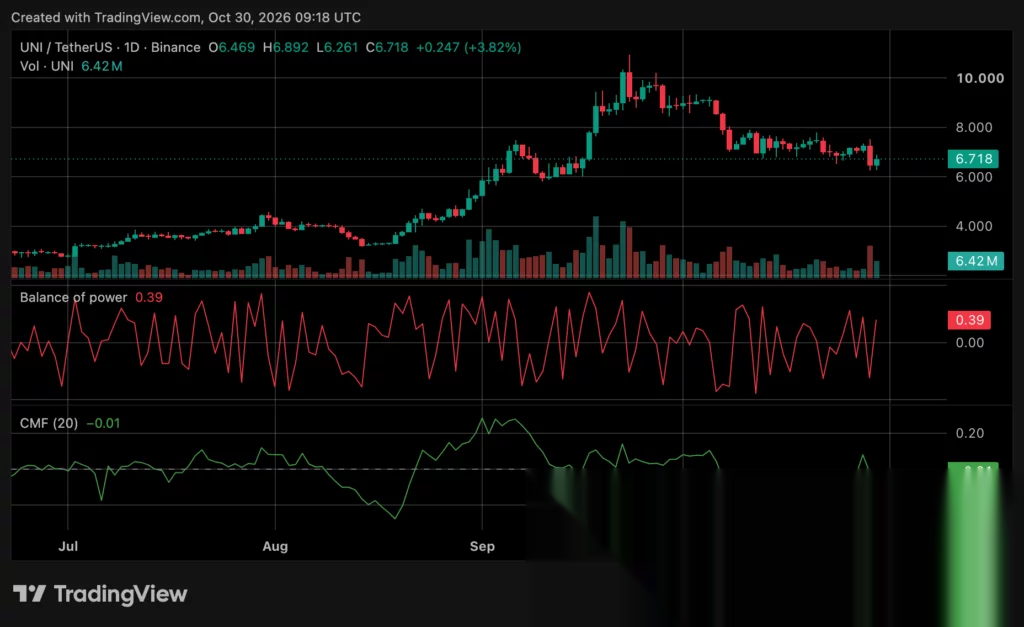Click the Aug label on the time axis
This screenshot has height=627, width=1024.
coord(275,546)
